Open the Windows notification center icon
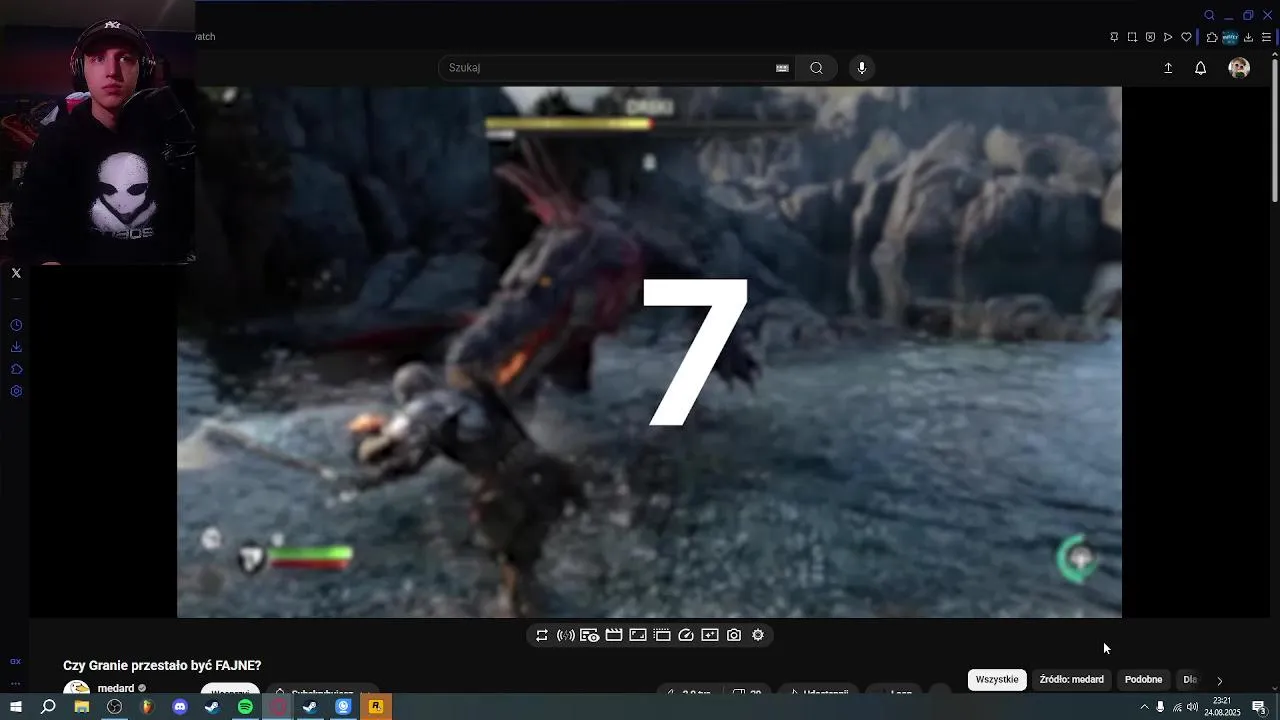Image resolution: width=1280 pixels, height=720 pixels. (x=1259, y=707)
